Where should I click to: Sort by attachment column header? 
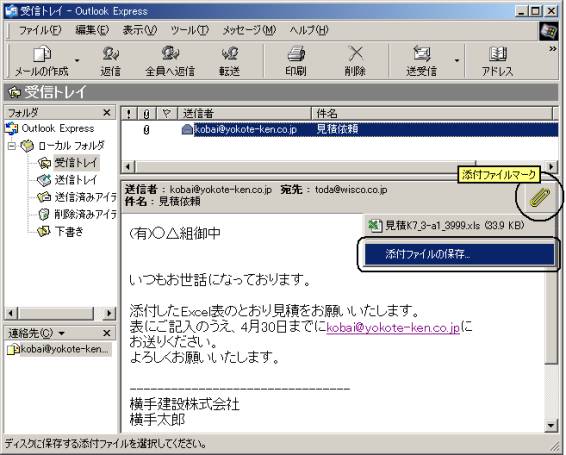click(x=146, y=114)
